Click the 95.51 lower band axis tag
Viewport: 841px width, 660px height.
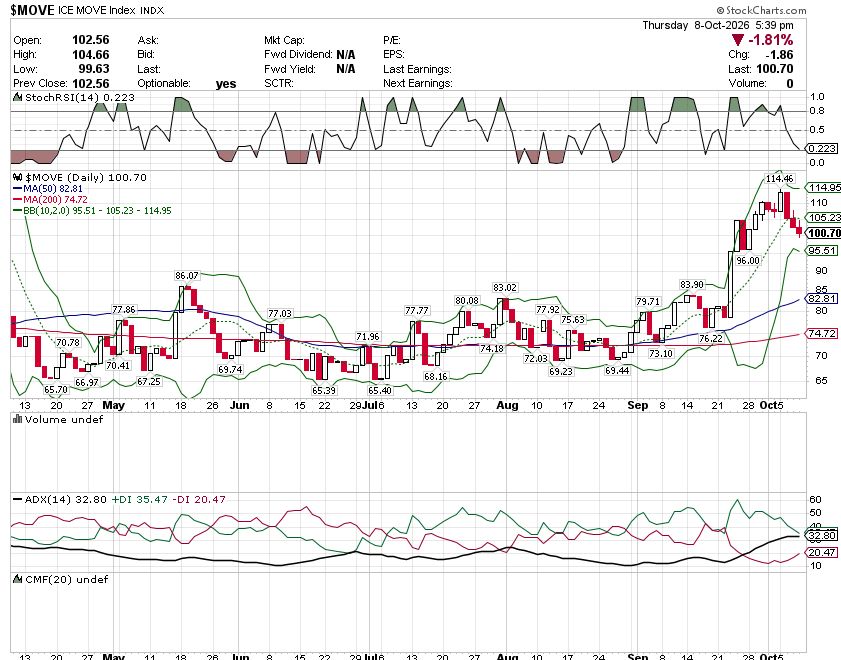click(x=822, y=250)
